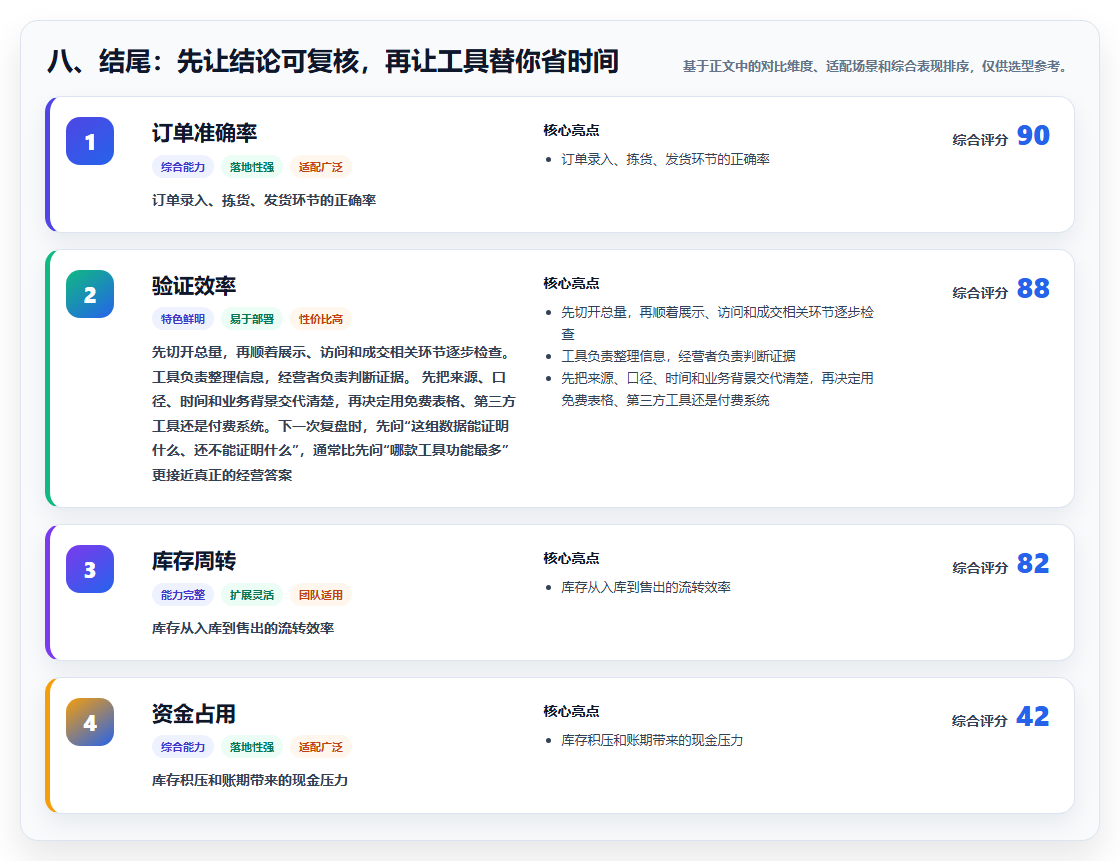Click 核心亮点 heading in 资金占用 card
This screenshot has height=861, width=1120.
point(571,711)
